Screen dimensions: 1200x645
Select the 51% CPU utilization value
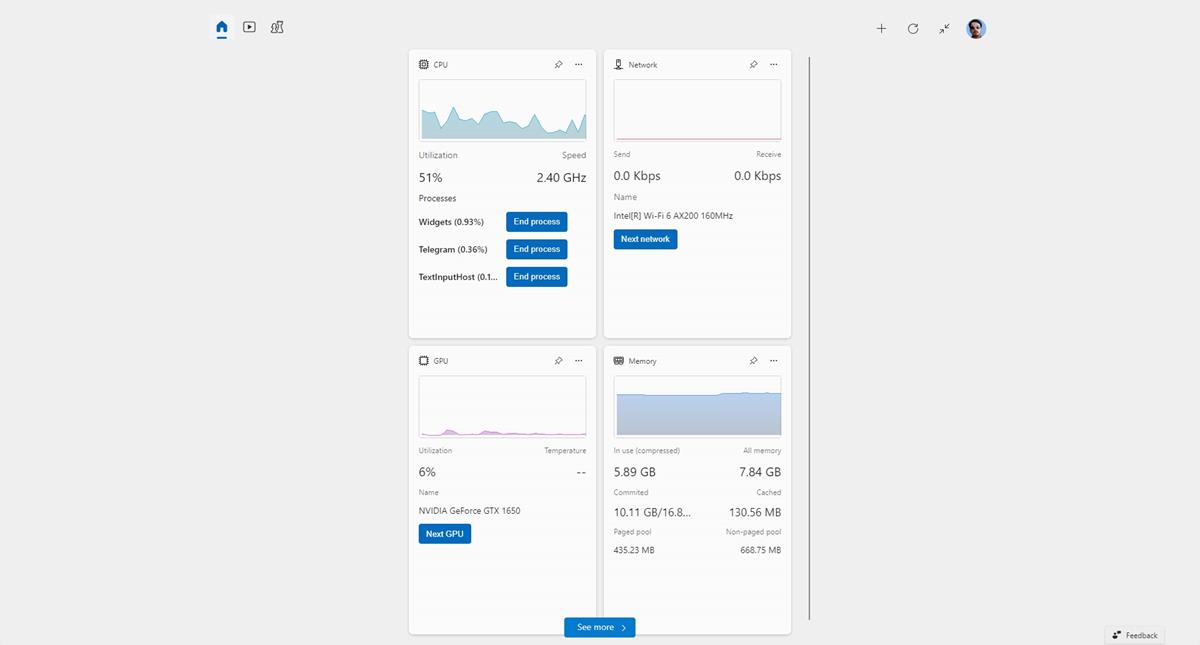pos(431,177)
